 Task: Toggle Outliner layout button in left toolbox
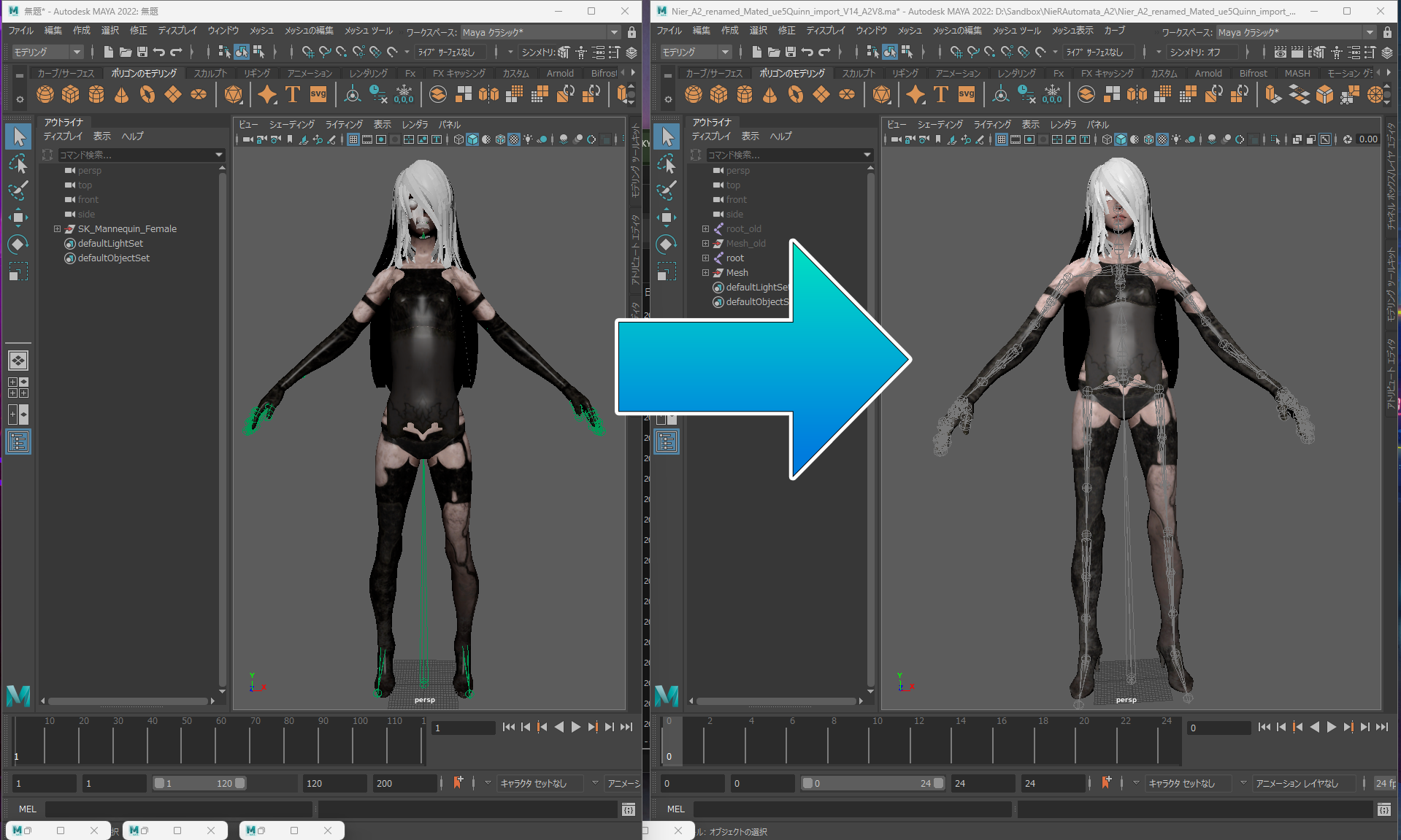click(x=18, y=442)
